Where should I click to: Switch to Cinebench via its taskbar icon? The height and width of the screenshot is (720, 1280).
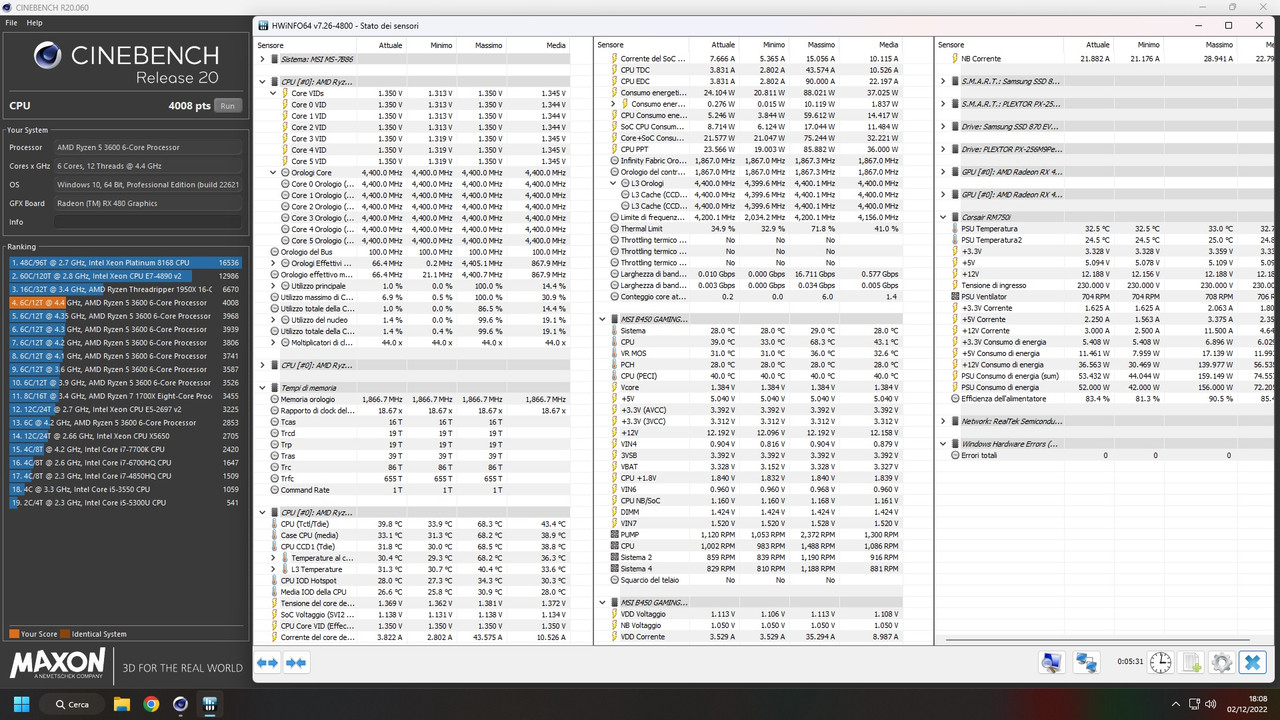click(180, 704)
